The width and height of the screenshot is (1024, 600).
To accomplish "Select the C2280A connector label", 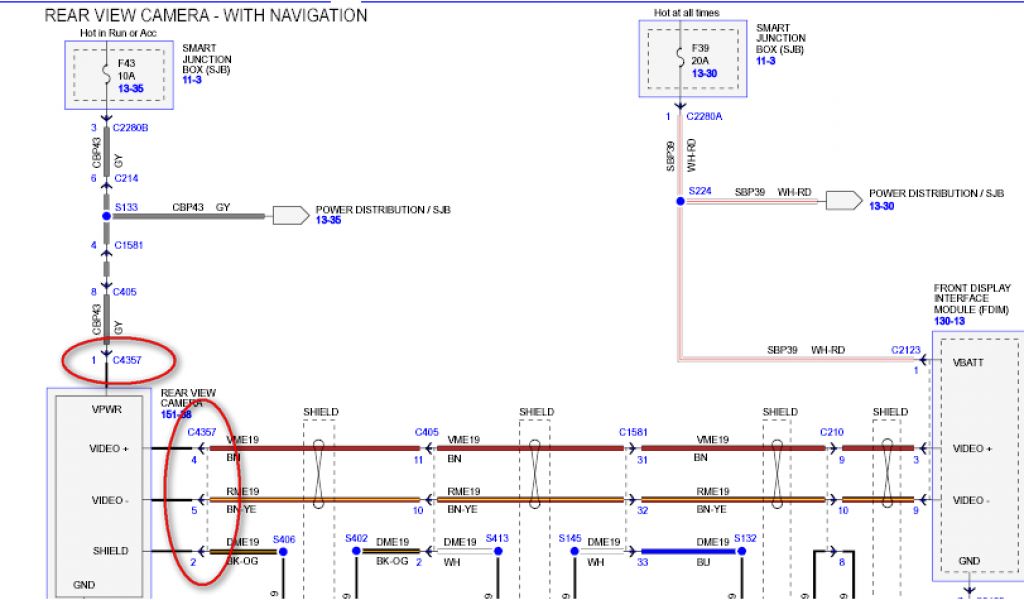I will 705,117.
